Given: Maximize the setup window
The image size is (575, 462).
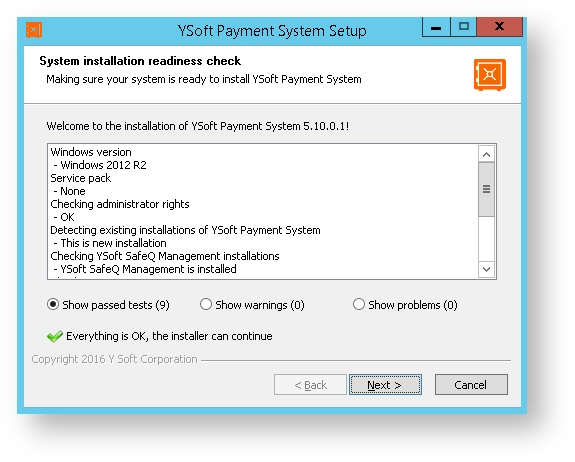Looking at the screenshot, I should [464, 27].
